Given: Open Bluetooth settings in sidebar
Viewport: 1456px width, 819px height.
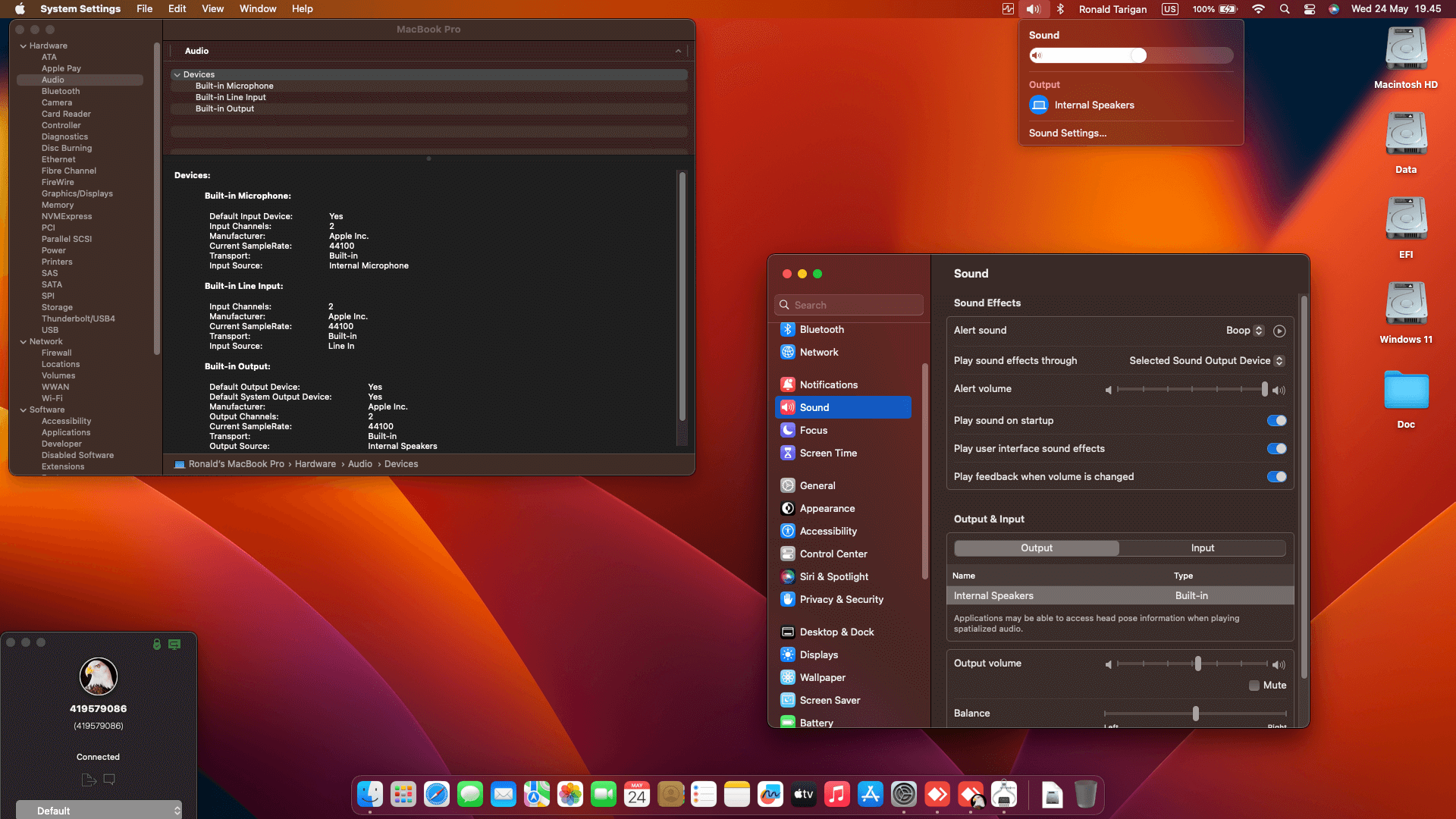Looking at the screenshot, I should coord(821,329).
